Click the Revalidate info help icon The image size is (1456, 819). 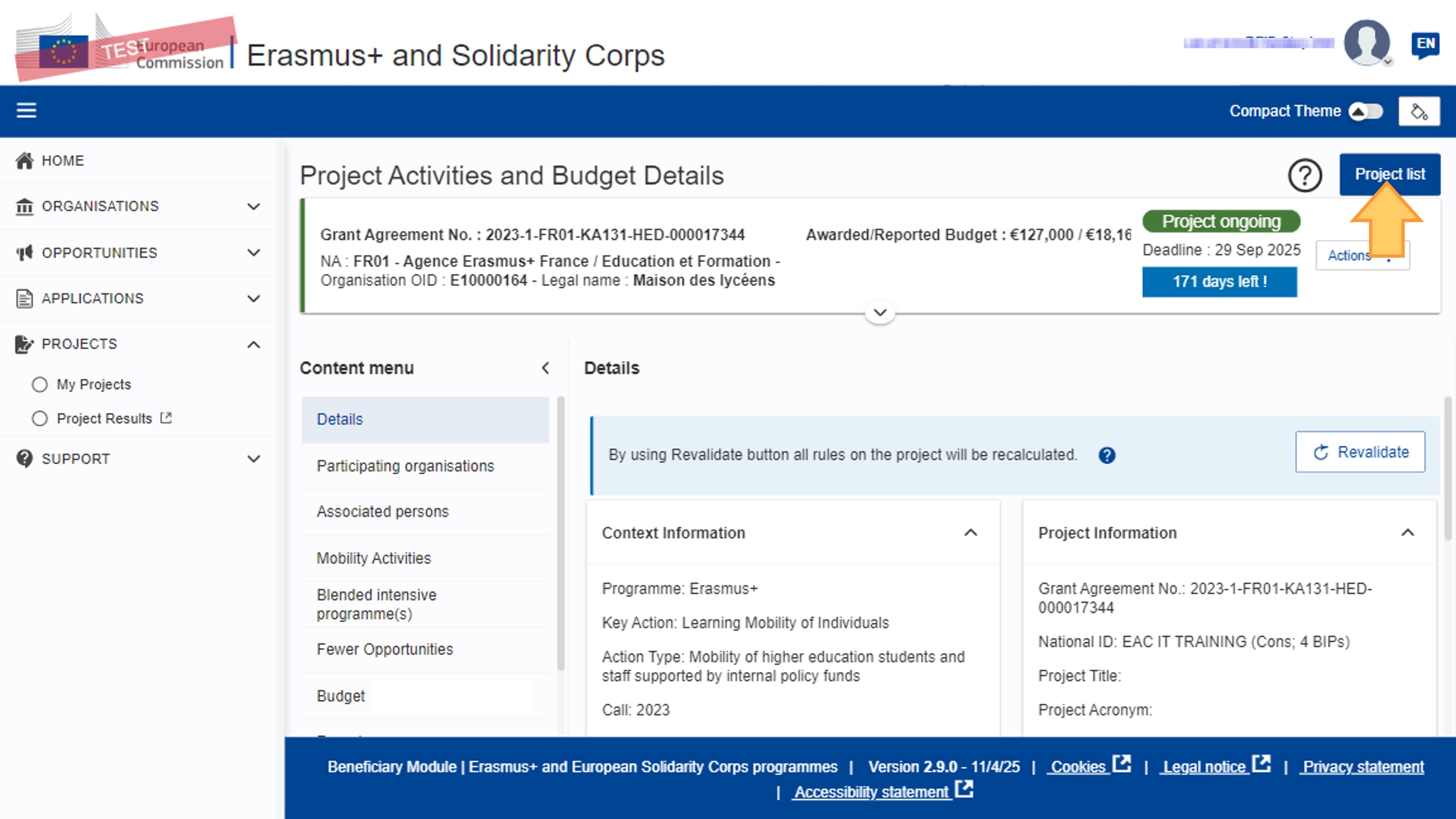click(x=1107, y=455)
